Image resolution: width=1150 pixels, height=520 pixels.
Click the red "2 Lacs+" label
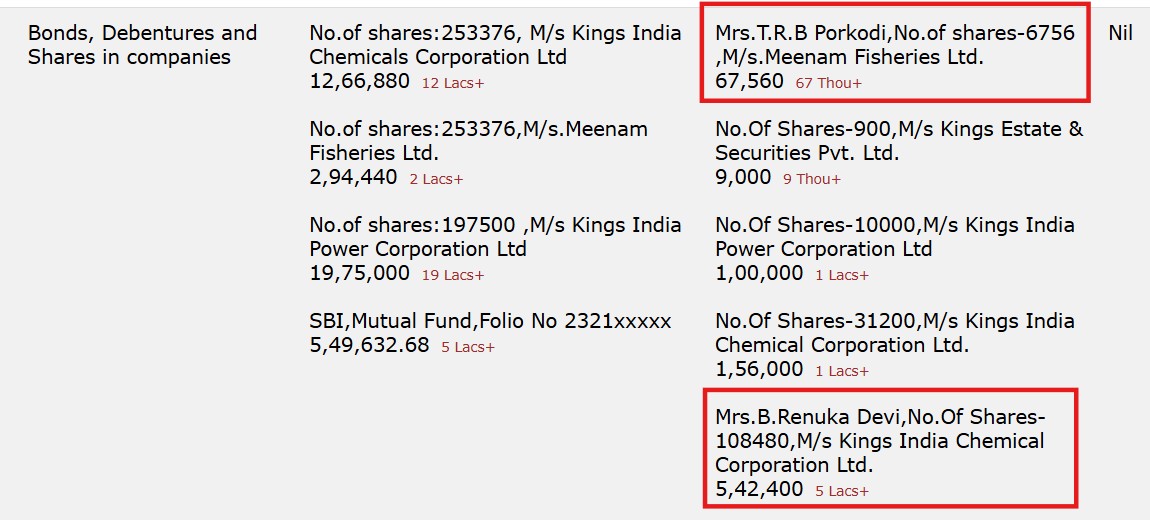pos(436,179)
